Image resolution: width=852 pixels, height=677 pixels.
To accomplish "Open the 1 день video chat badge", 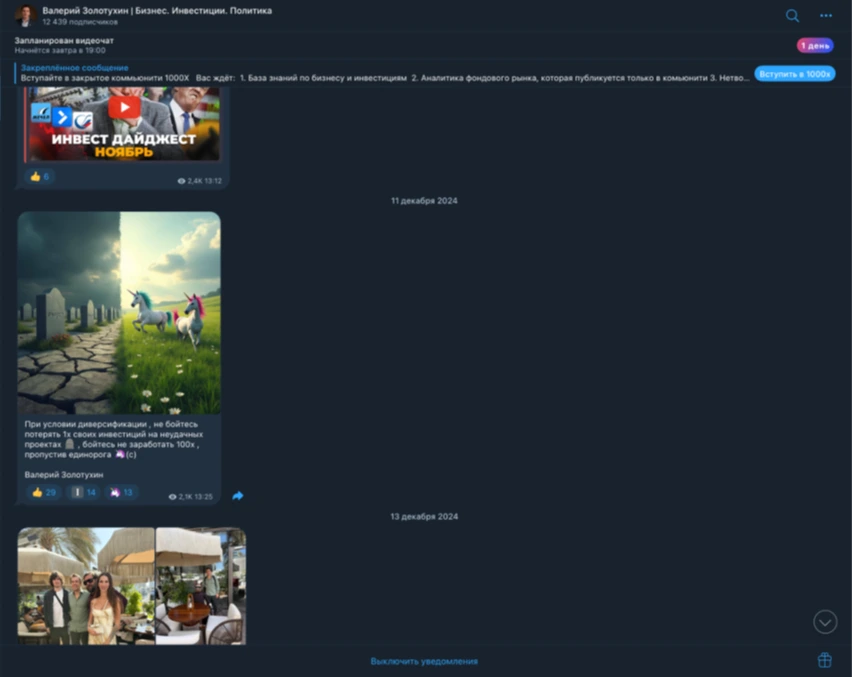I will click(x=815, y=46).
